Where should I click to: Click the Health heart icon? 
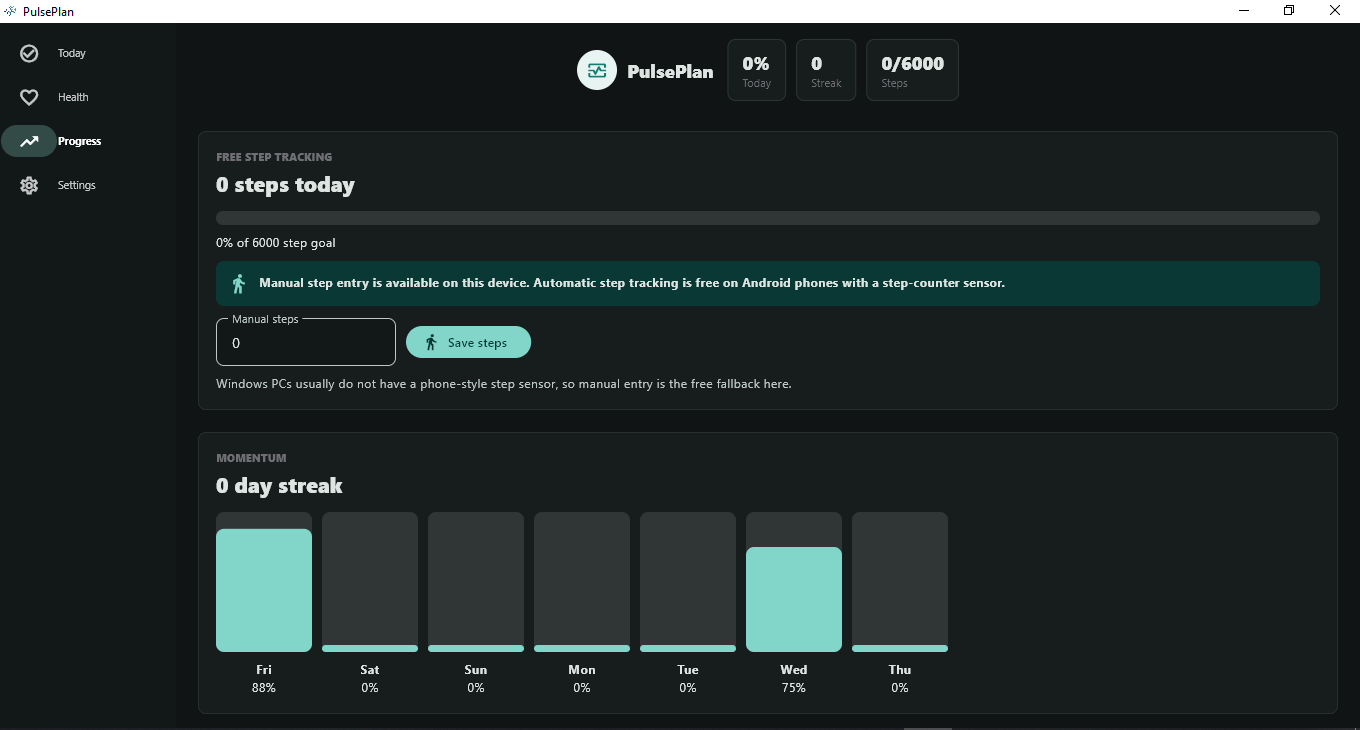coord(29,97)
